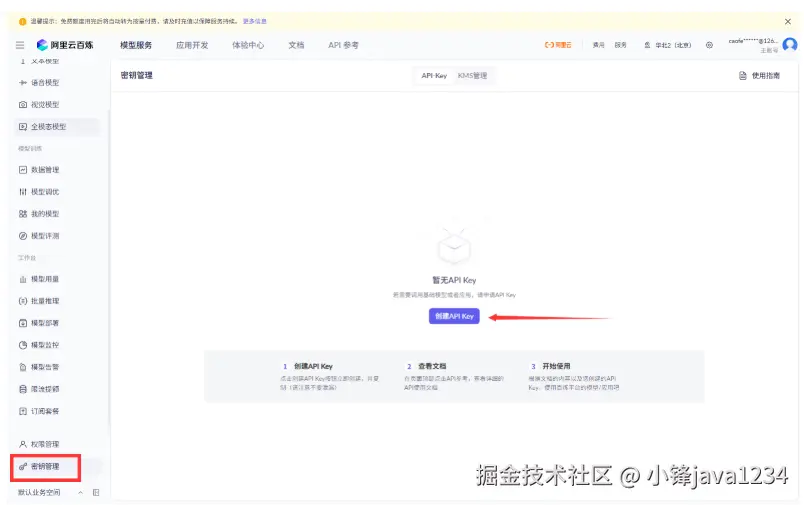
Task: Click the sidebar collapse icon beside 默认业务空间
Action: click(96, 492)
